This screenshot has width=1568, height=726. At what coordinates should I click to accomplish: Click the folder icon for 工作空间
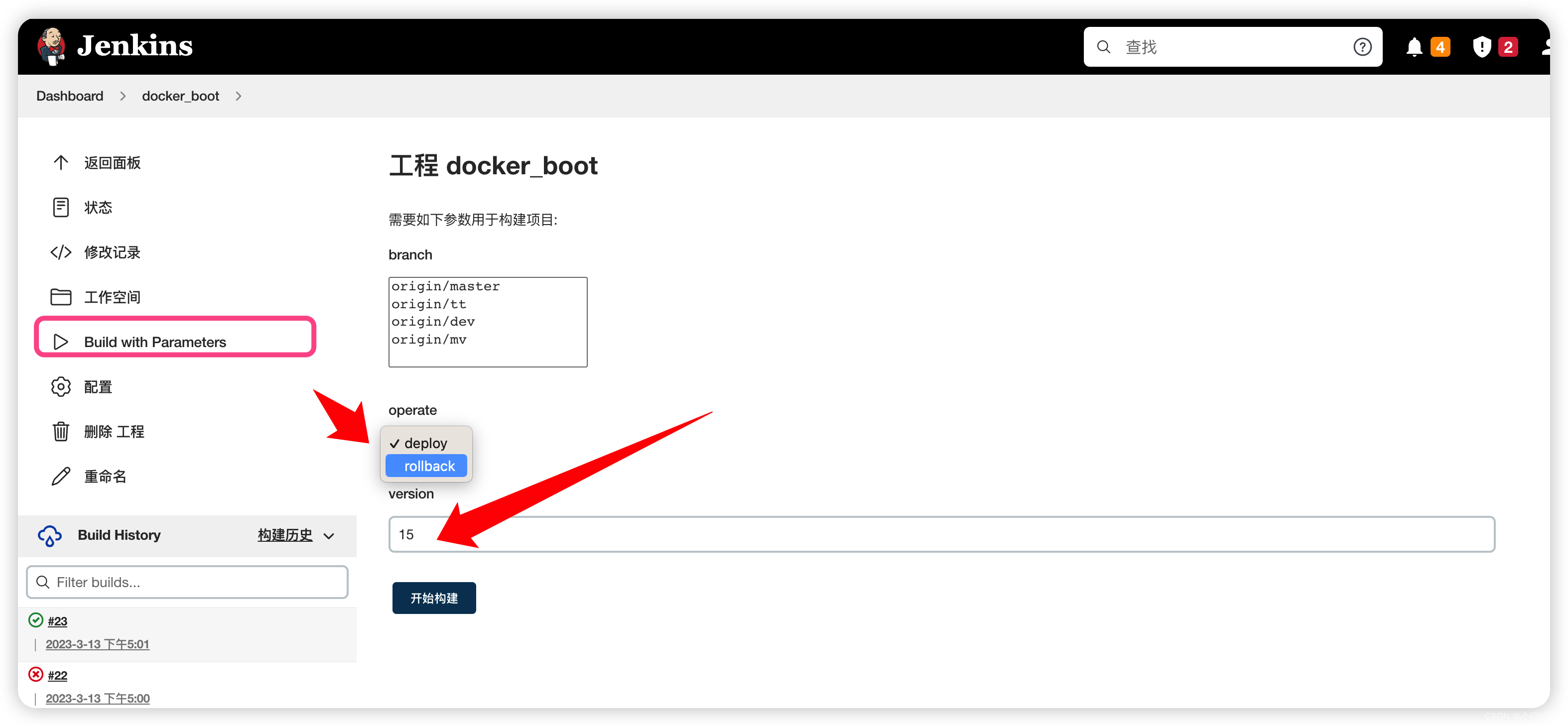point(60,297)
